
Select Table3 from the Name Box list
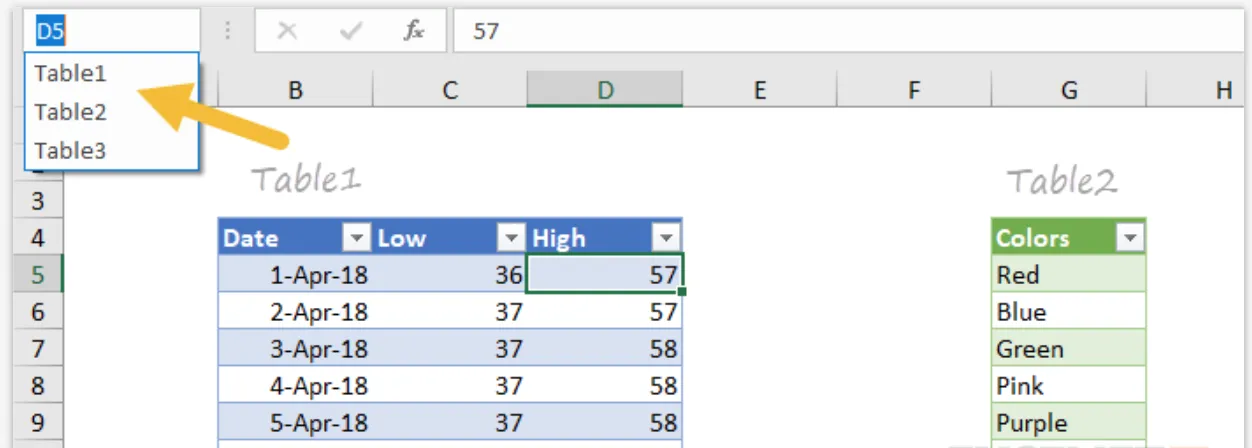point(112,150)
